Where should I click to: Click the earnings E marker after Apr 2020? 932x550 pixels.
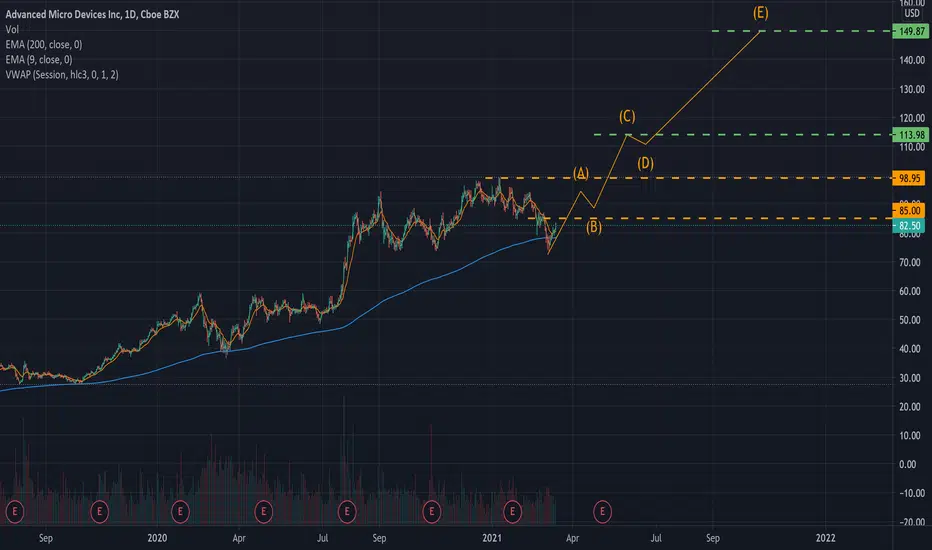tap(263, 511)
